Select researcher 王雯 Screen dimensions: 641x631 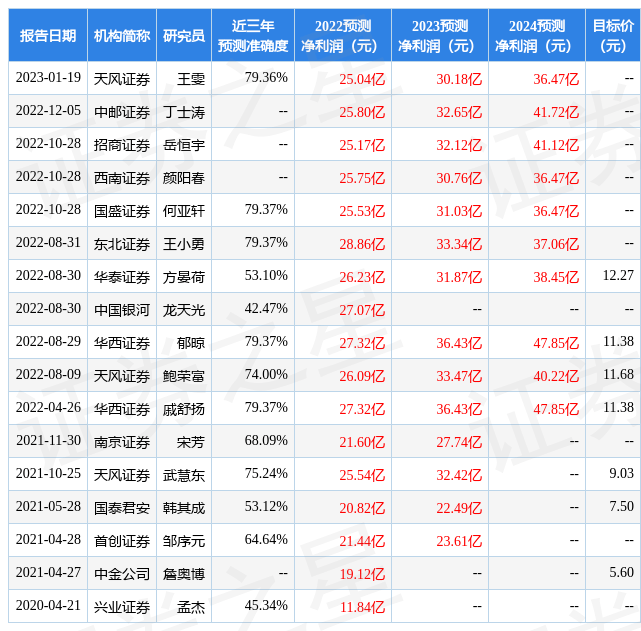(191, 78)
